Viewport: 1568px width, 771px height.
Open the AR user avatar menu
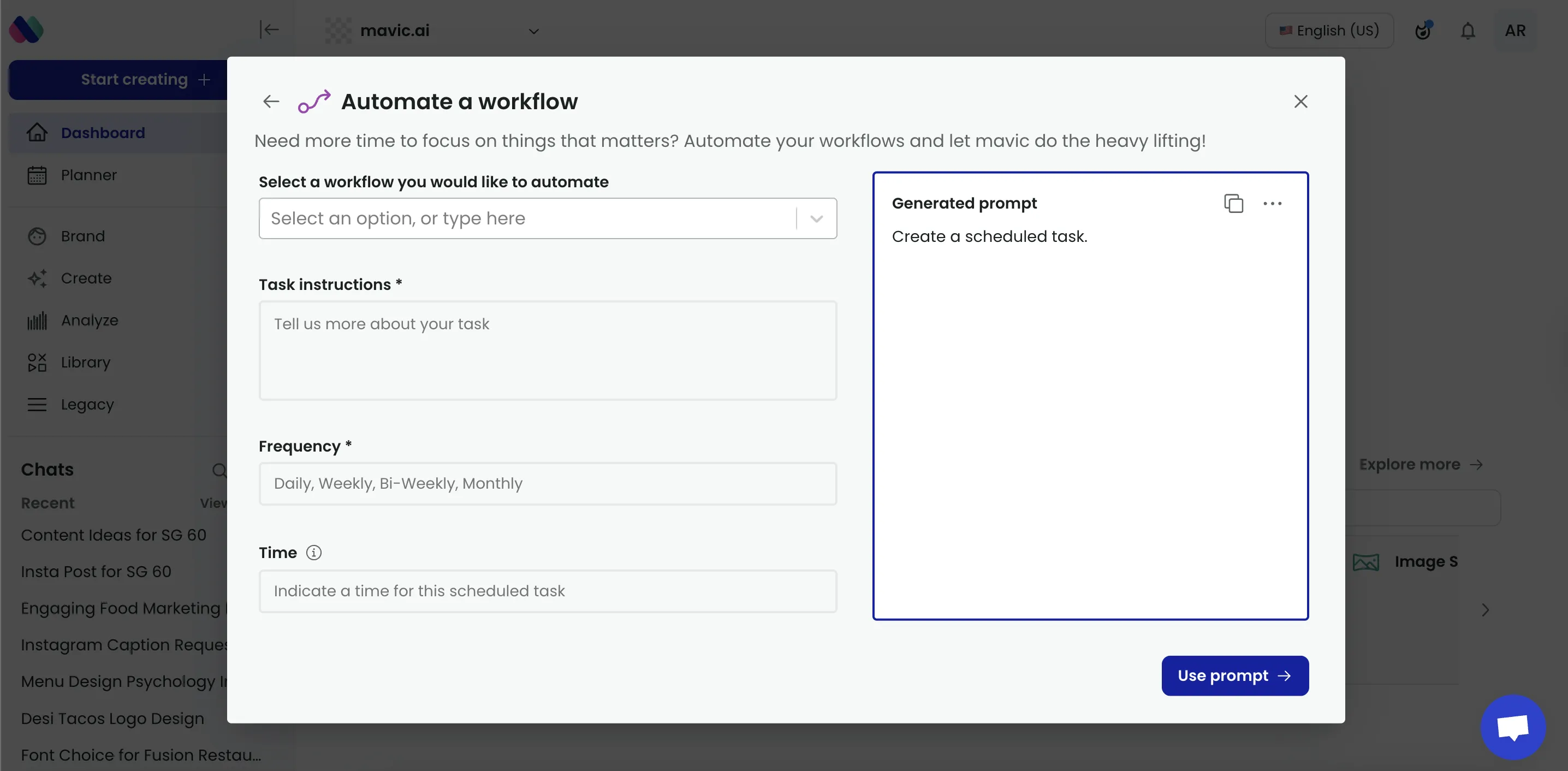click(1514, 31)
